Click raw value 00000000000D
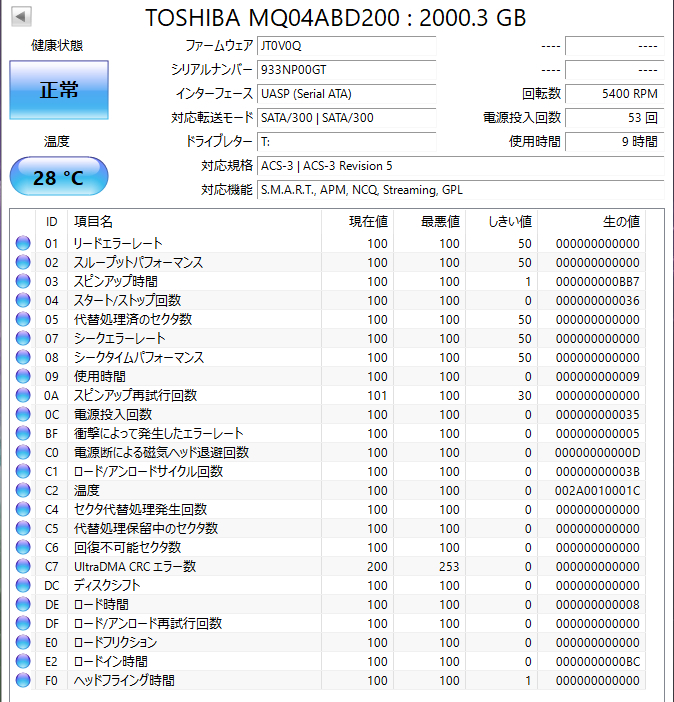The width and height of the screenshot is (674, 702). 597,453
